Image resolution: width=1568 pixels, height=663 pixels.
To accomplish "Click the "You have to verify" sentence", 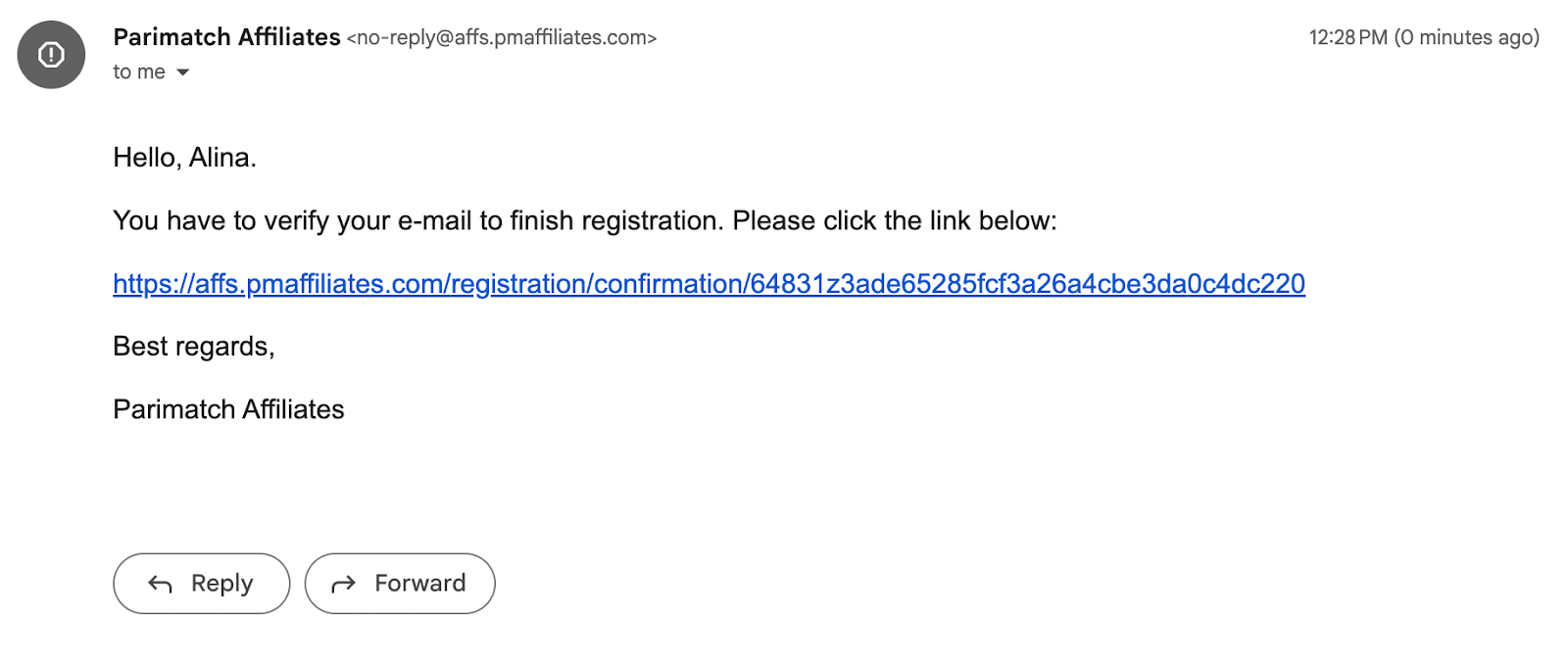I will [418, 220].
